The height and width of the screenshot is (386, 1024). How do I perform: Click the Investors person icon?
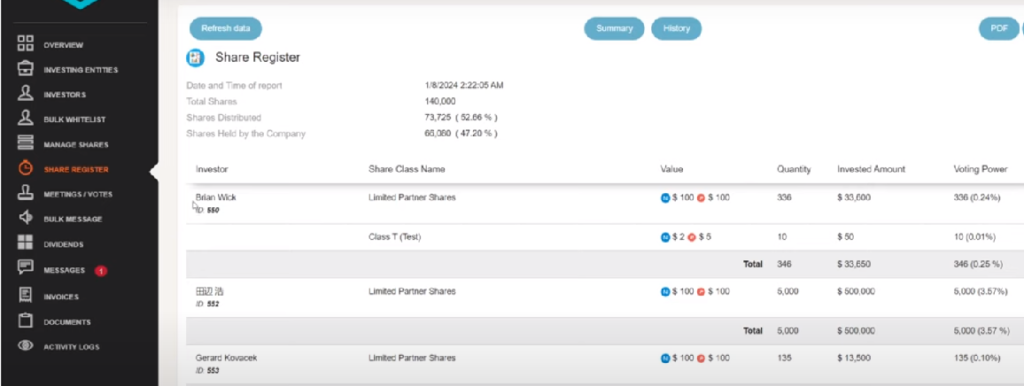pyautogui.click(x=25, y=94)
